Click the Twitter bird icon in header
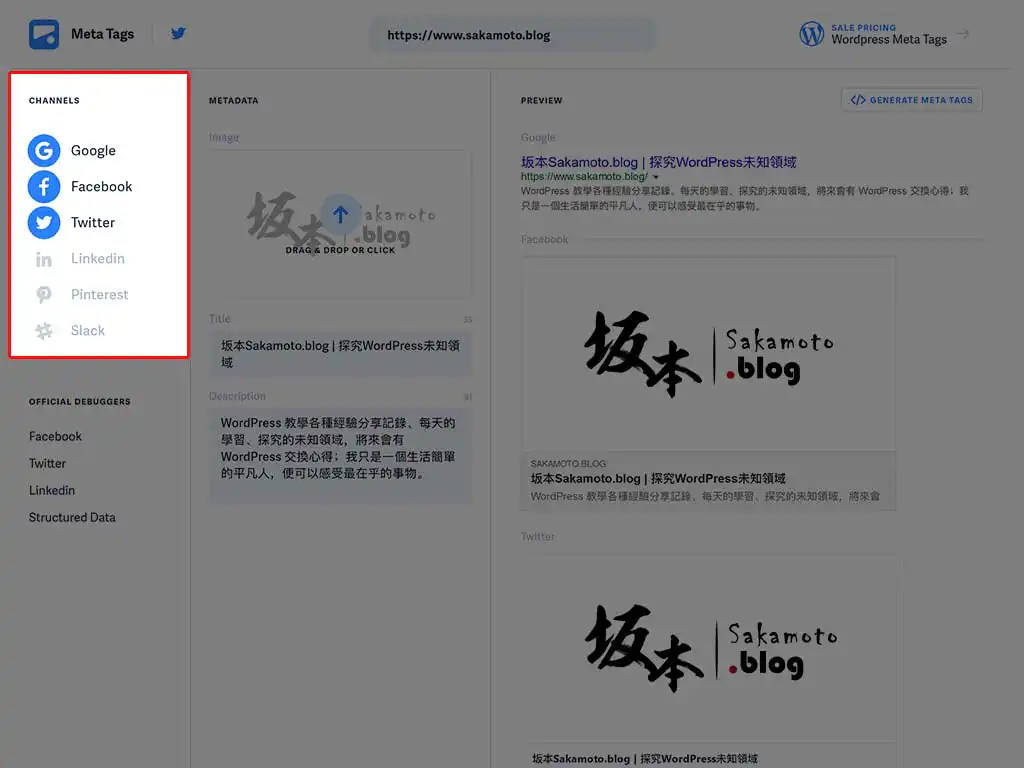 pyautogui.click(x=178, y=34)
